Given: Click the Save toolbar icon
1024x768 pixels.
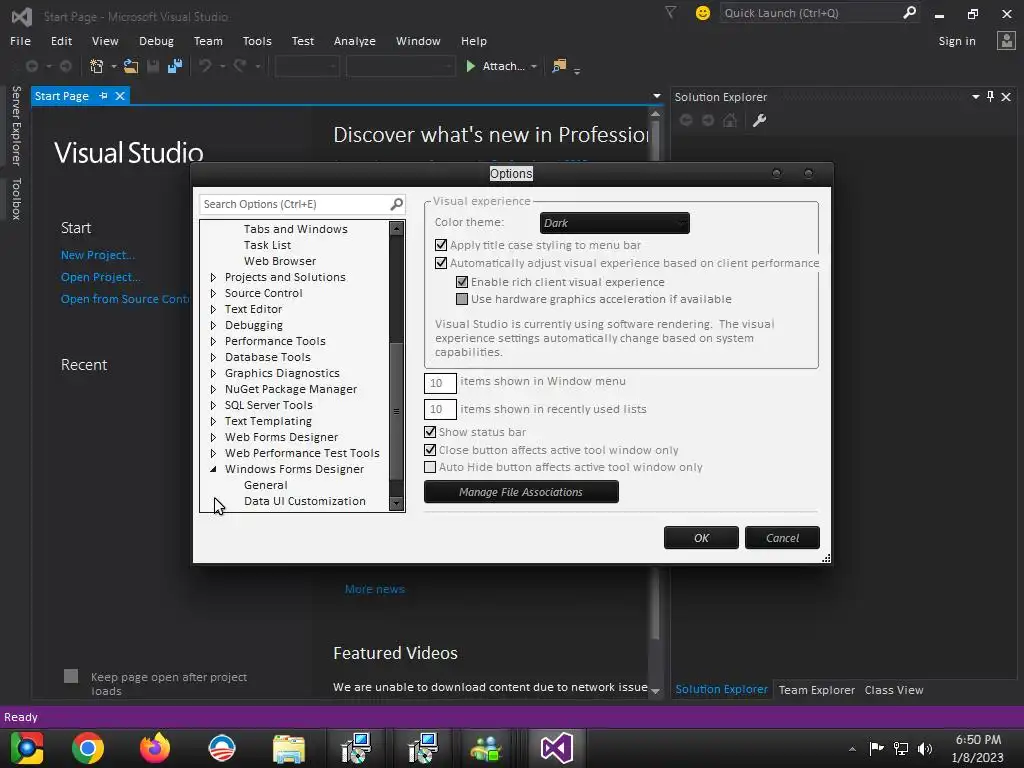Looking at the screenshot, I should [x=153, y=66].
